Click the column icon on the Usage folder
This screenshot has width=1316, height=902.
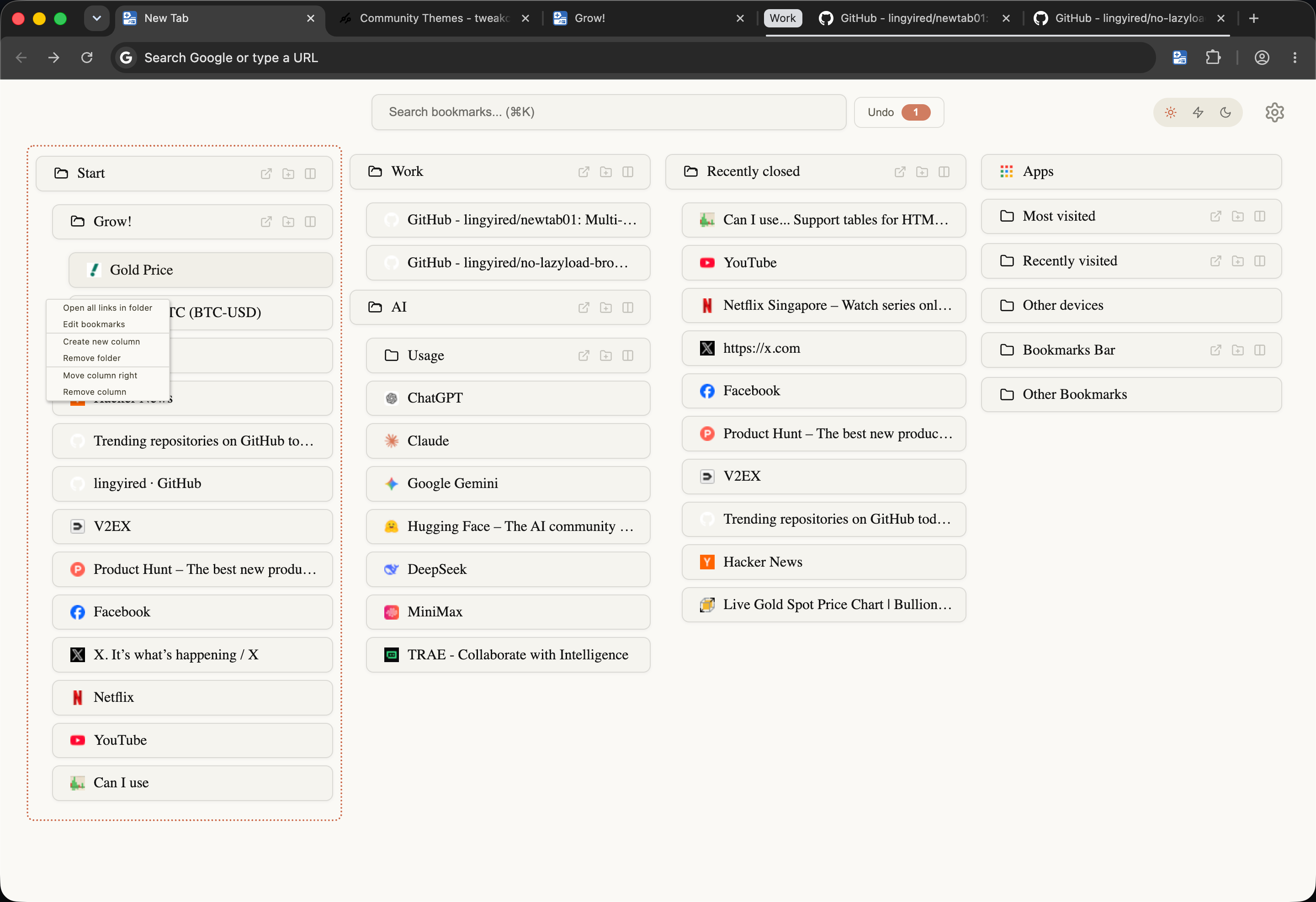click(x=628, y=355)
